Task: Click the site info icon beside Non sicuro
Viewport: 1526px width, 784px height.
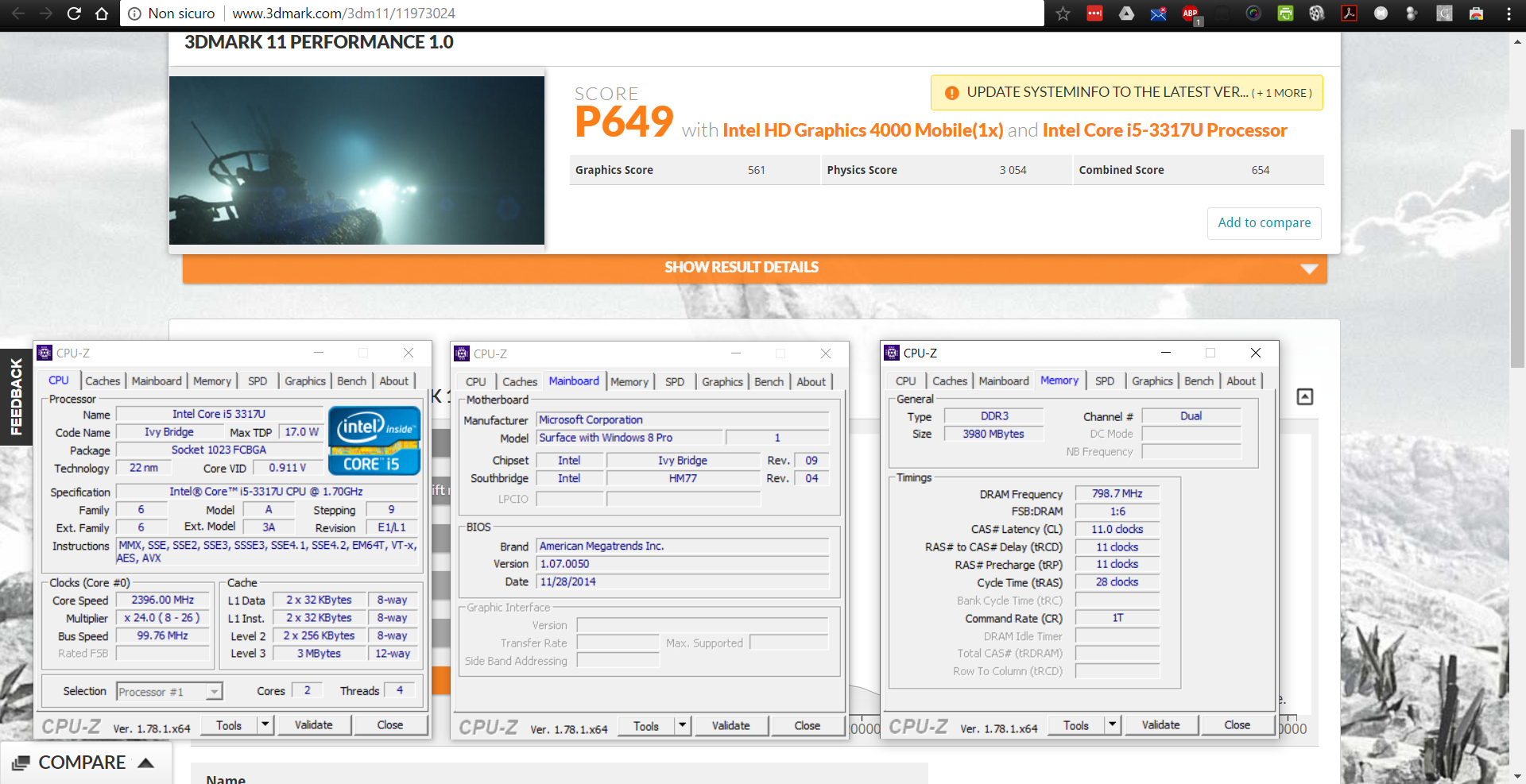Action: click(x=135, y=14)
